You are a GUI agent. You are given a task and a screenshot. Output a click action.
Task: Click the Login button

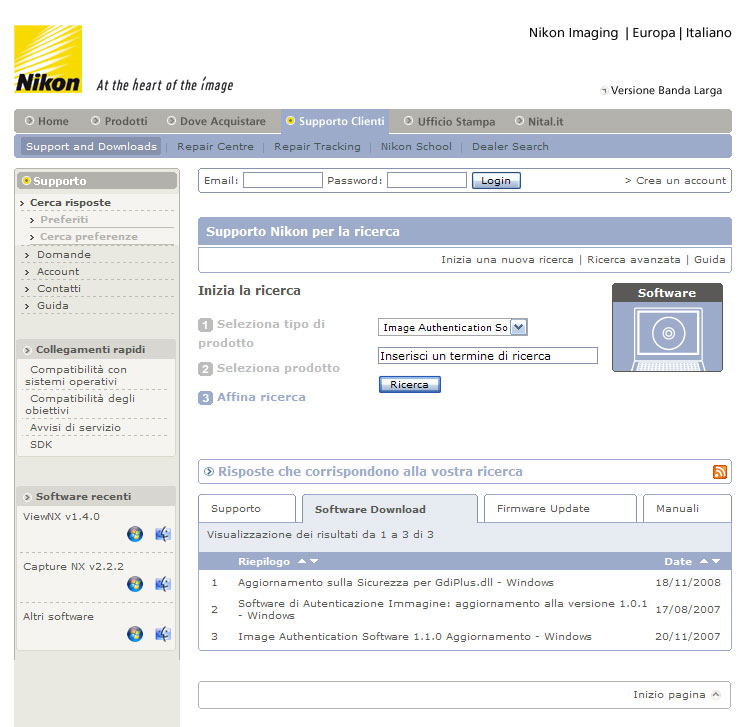(x=496, y=181)
